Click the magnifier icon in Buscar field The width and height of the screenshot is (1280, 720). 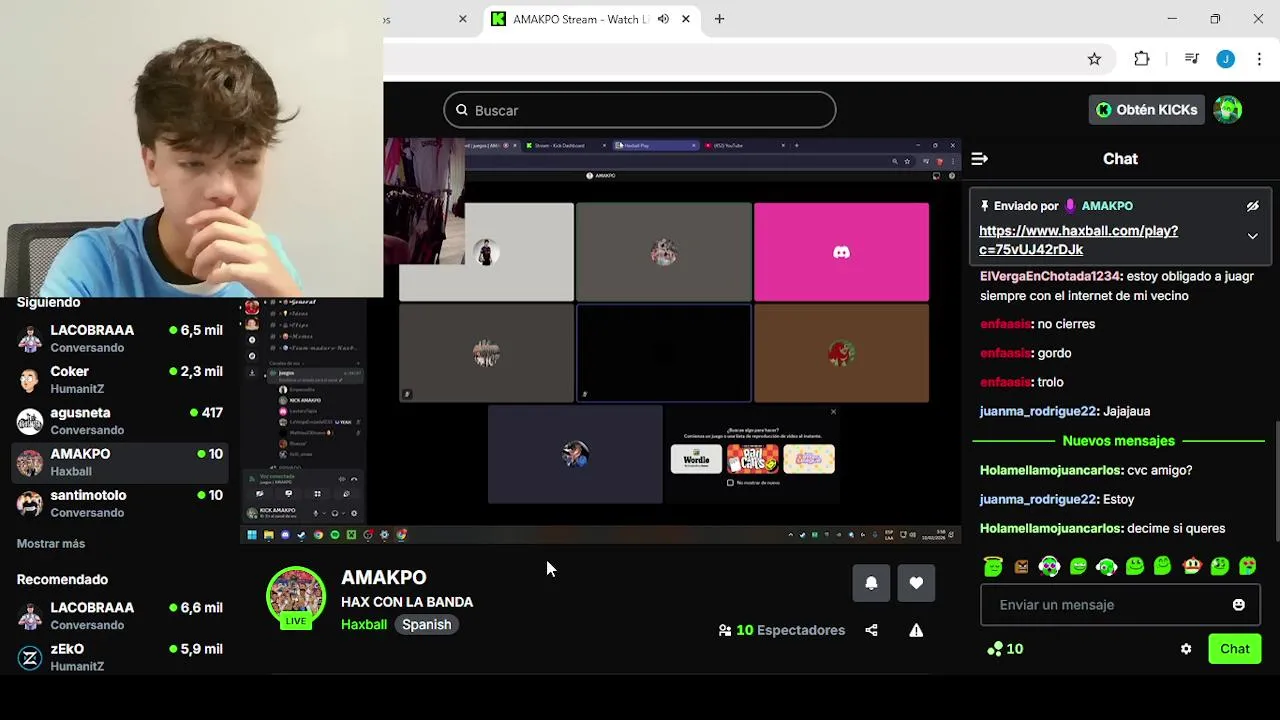461,110
